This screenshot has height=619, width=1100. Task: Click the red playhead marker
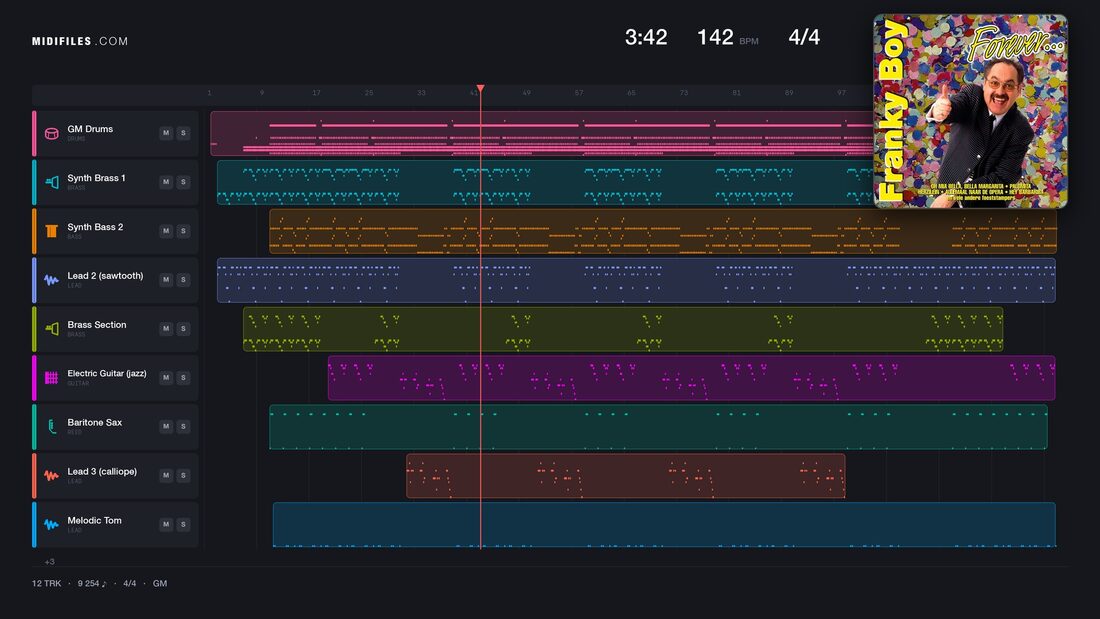481,88
